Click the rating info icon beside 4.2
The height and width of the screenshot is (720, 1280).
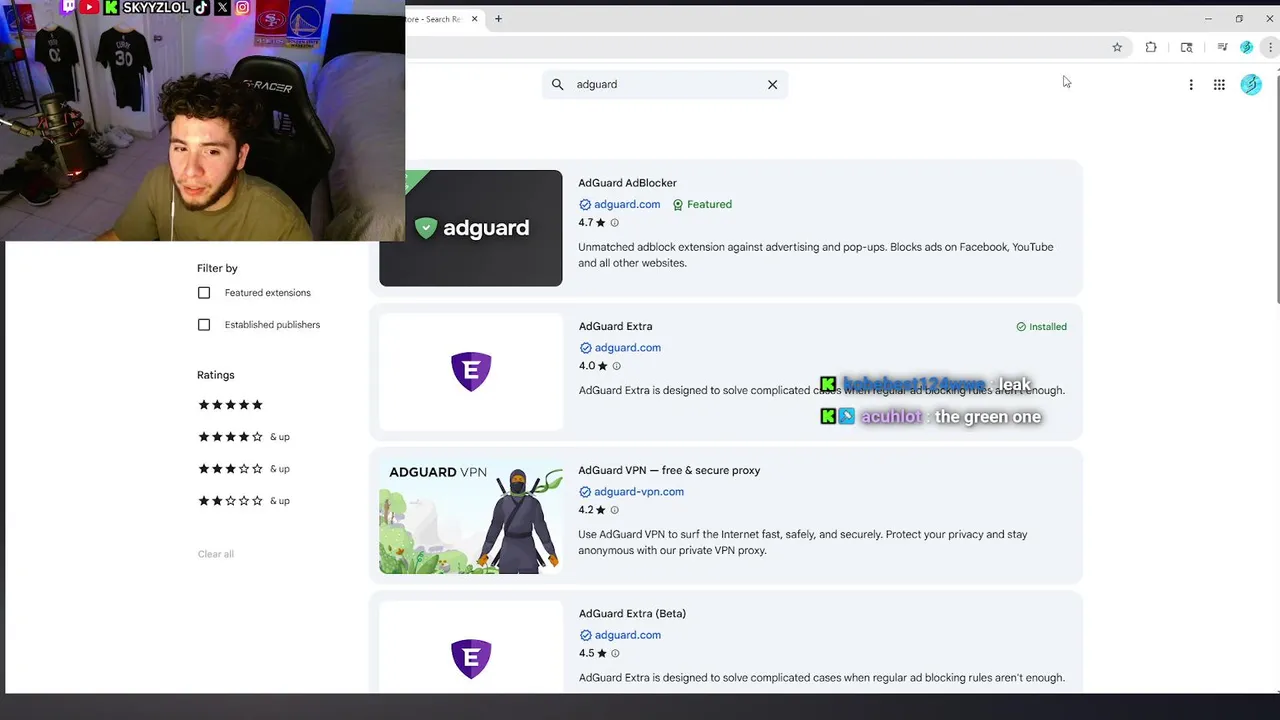614,510
